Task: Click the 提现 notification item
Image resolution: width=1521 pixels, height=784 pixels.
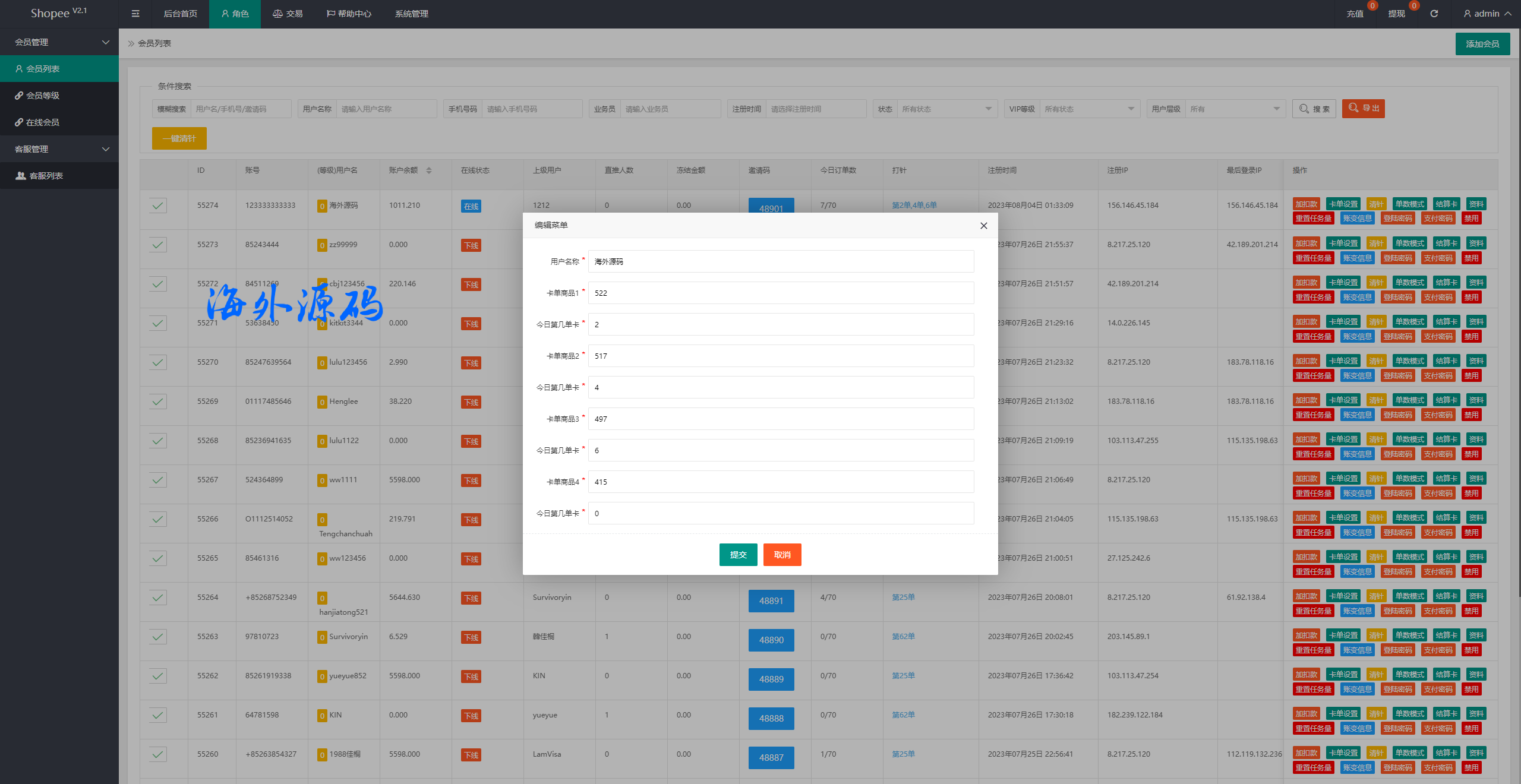Action: pyautogui.click(x=1396, y=14)
